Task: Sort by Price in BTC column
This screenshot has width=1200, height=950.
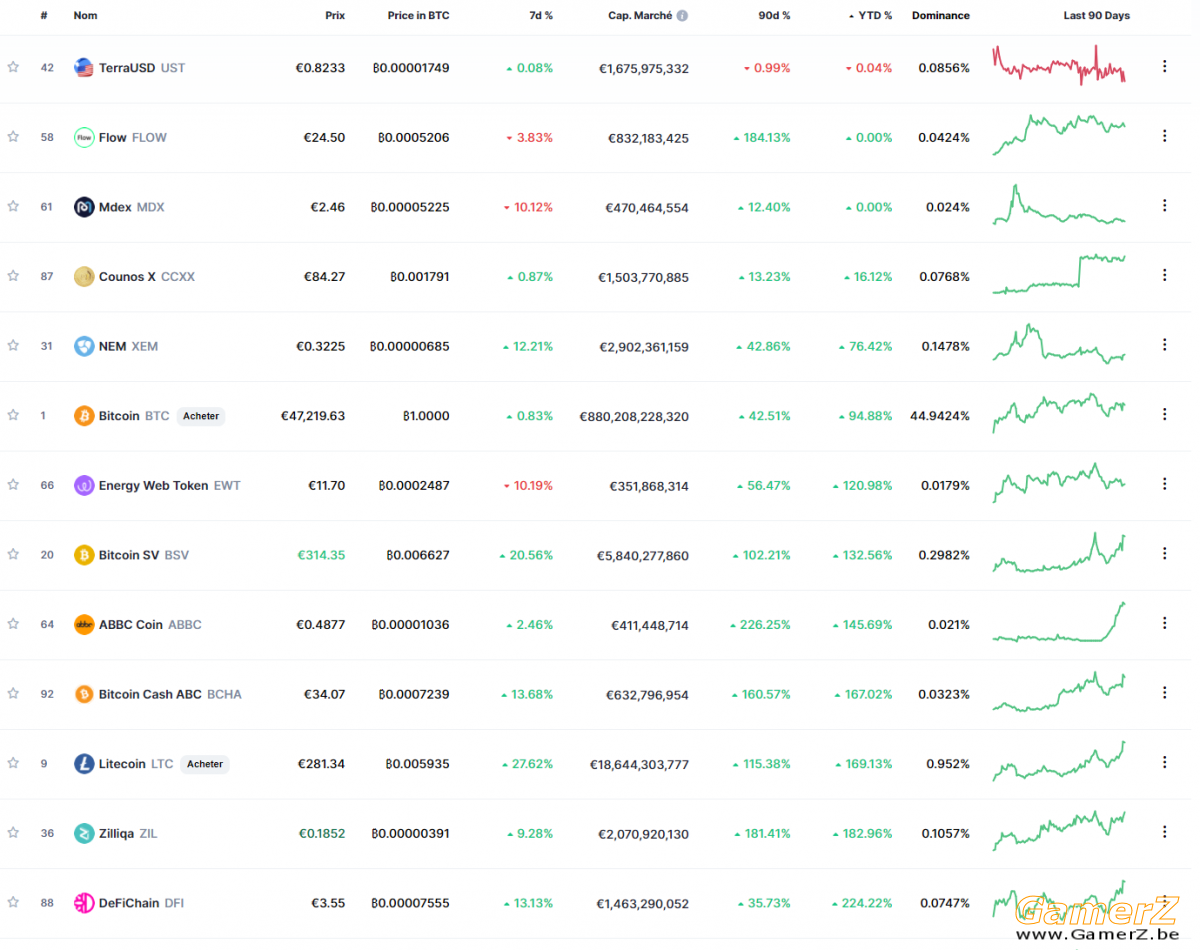Action: (419, 16)
